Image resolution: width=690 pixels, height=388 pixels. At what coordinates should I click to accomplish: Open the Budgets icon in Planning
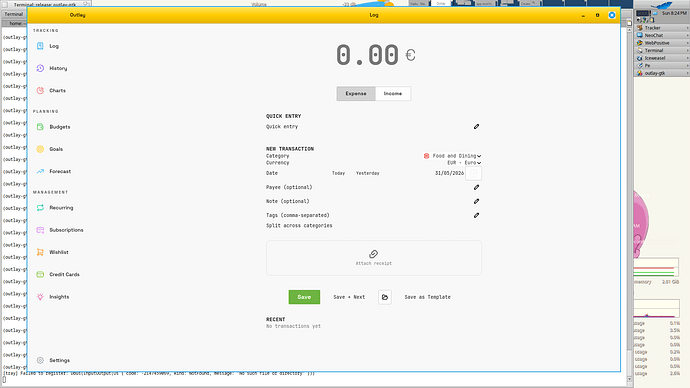tap(40, 127)
